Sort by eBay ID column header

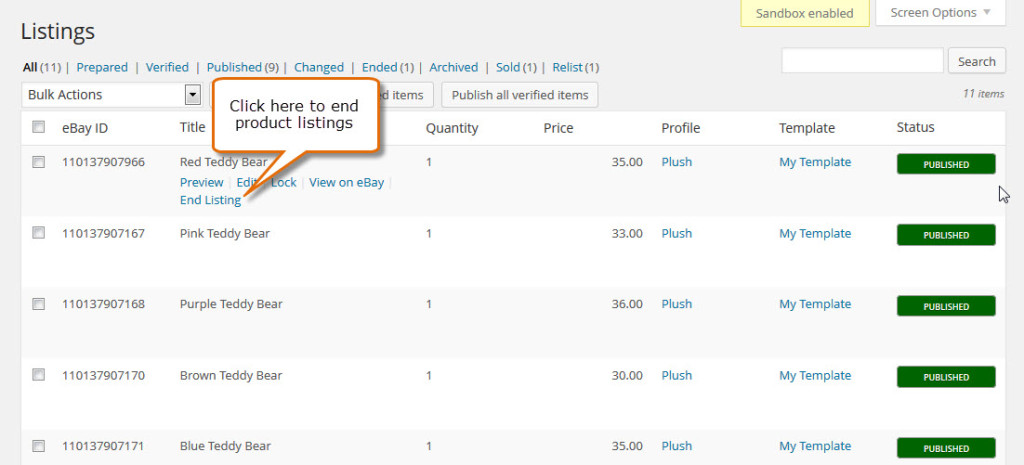pos(85,128)
